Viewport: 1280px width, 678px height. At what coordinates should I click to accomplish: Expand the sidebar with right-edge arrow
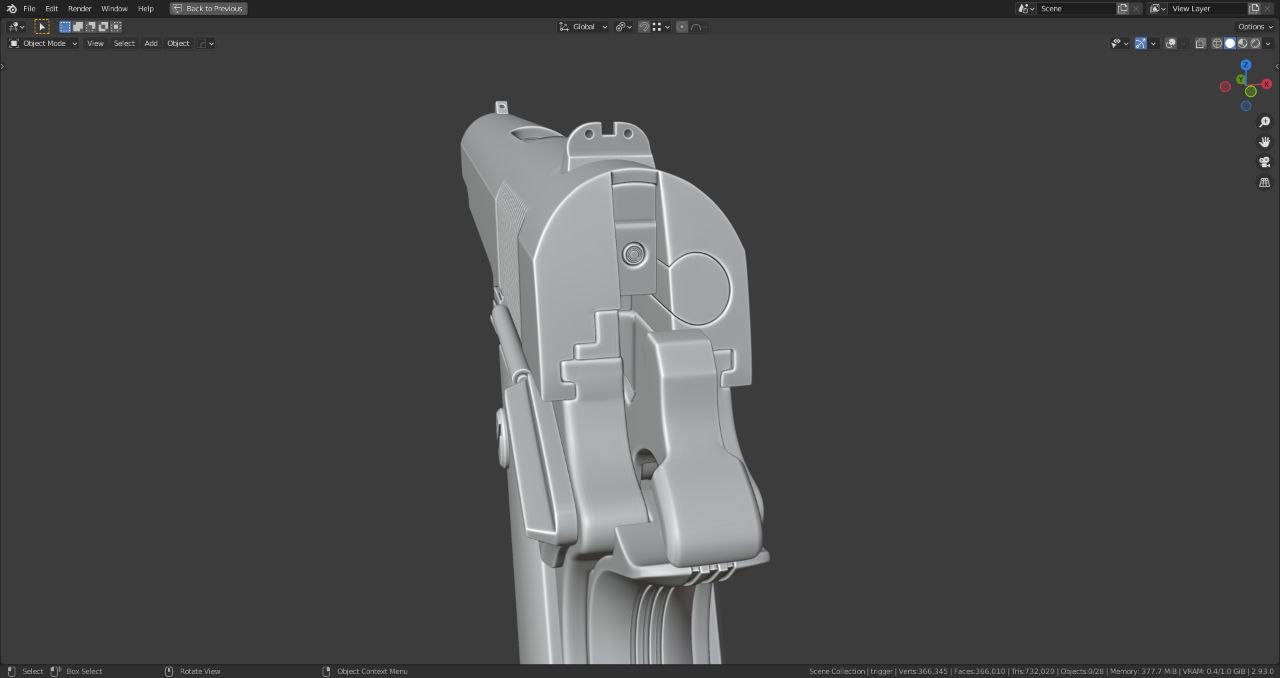pyautogui.click(x=1277, y=67)
